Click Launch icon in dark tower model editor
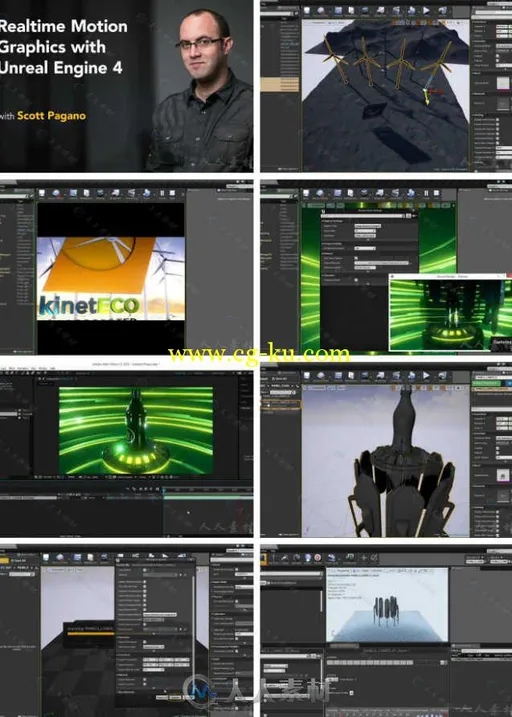The width and height of the screenshot is (512, 717). pos(442,376)
